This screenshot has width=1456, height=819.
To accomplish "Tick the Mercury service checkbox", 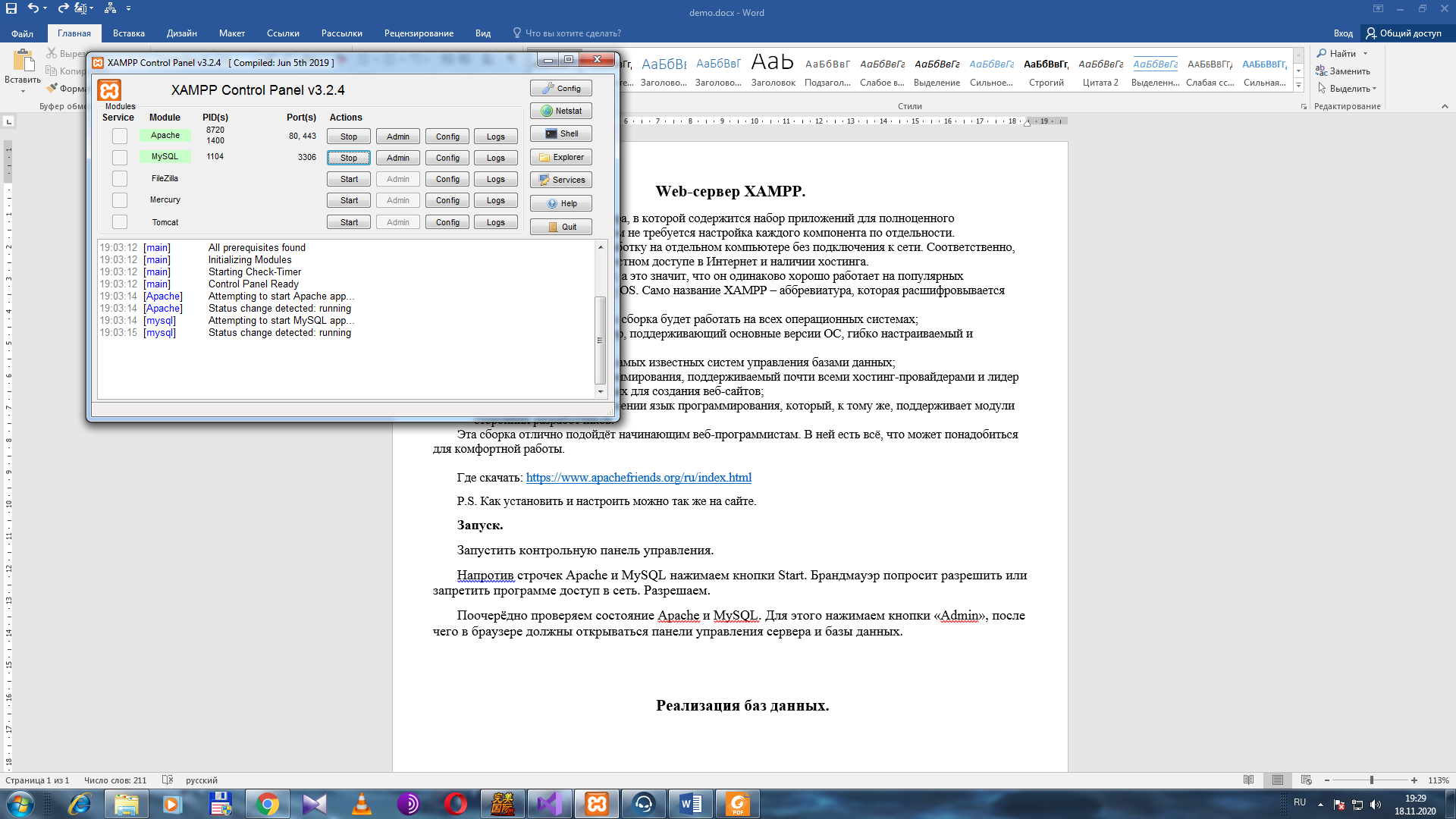I will click(x=120, y=200).
